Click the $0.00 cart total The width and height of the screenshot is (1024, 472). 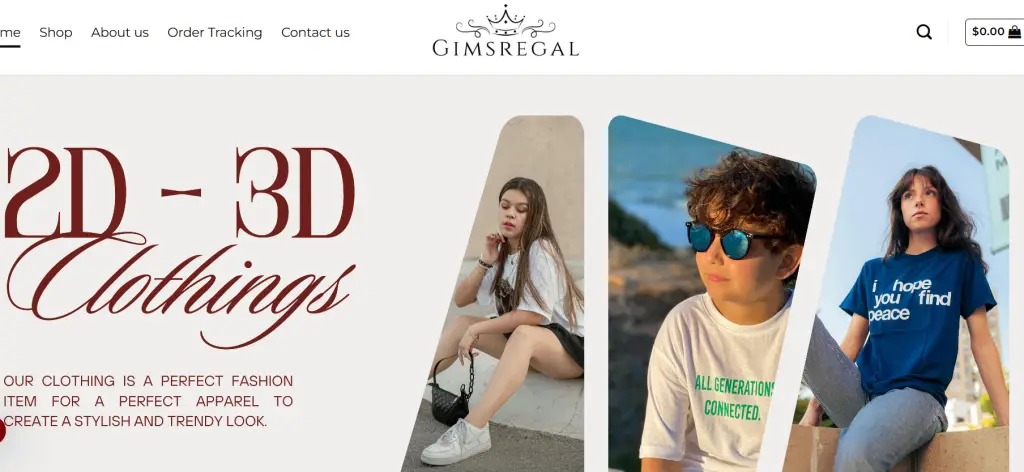click(988, 31)
